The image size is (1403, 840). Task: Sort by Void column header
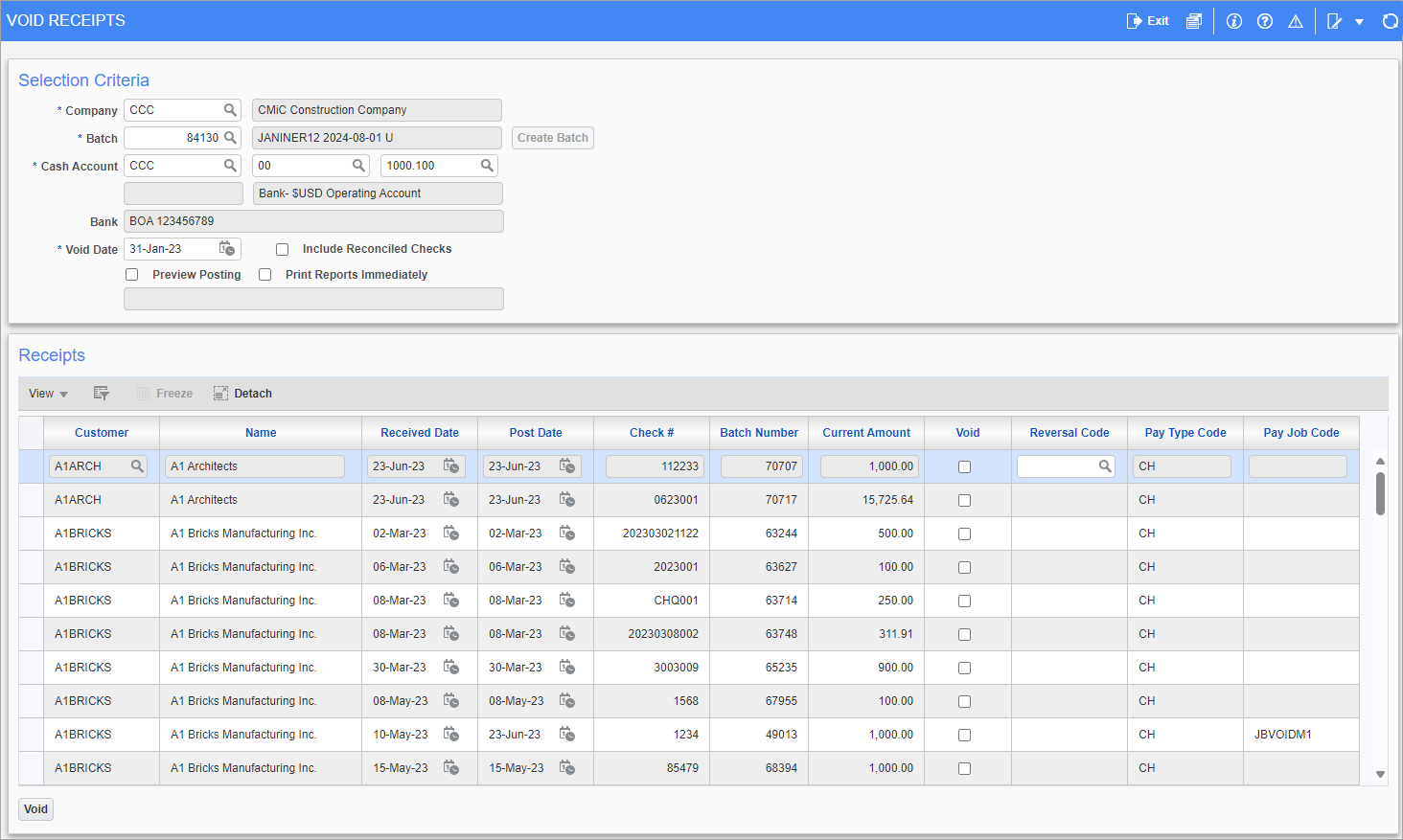[x=968, y=433]
